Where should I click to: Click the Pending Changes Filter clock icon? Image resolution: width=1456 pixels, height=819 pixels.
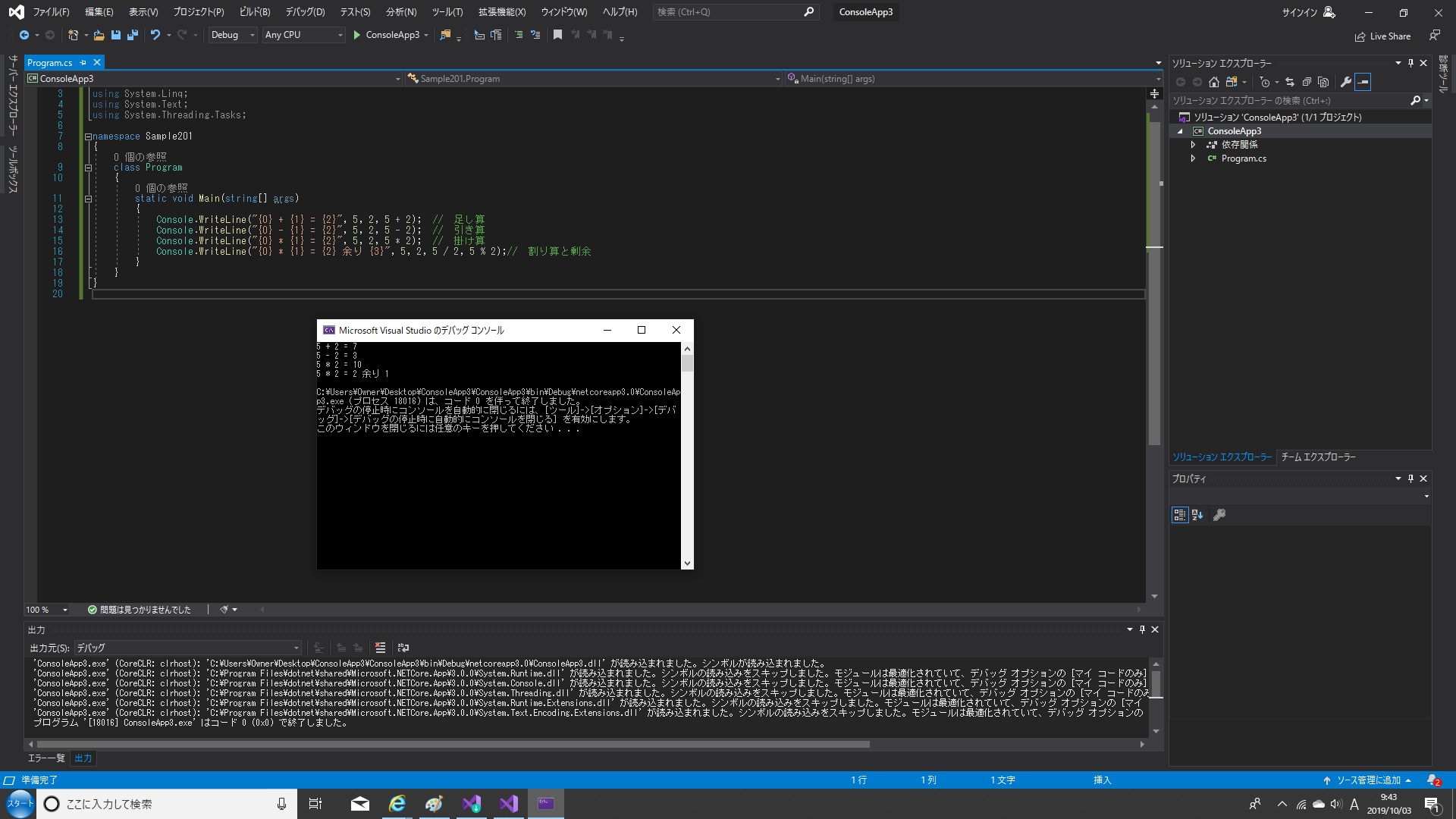tap(1264, 82)
